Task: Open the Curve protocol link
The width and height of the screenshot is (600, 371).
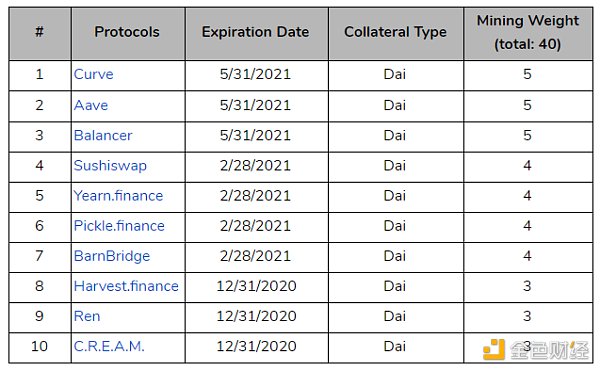Action: [x=93, y=74]
